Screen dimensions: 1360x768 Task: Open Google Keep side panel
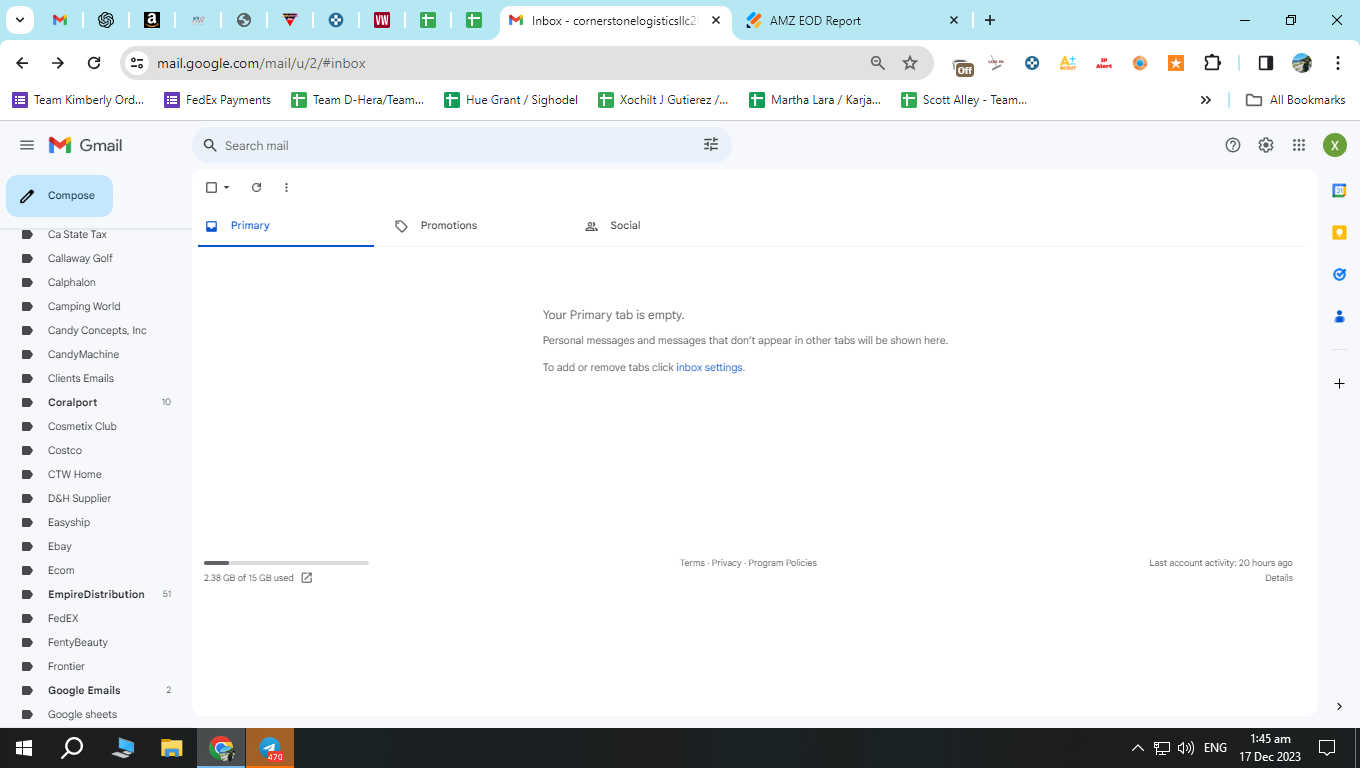[x=1339, y=232]
